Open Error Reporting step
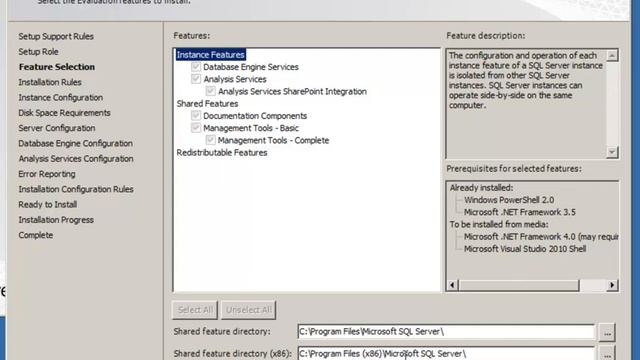 pyautogui.click(x=47, y=174)
